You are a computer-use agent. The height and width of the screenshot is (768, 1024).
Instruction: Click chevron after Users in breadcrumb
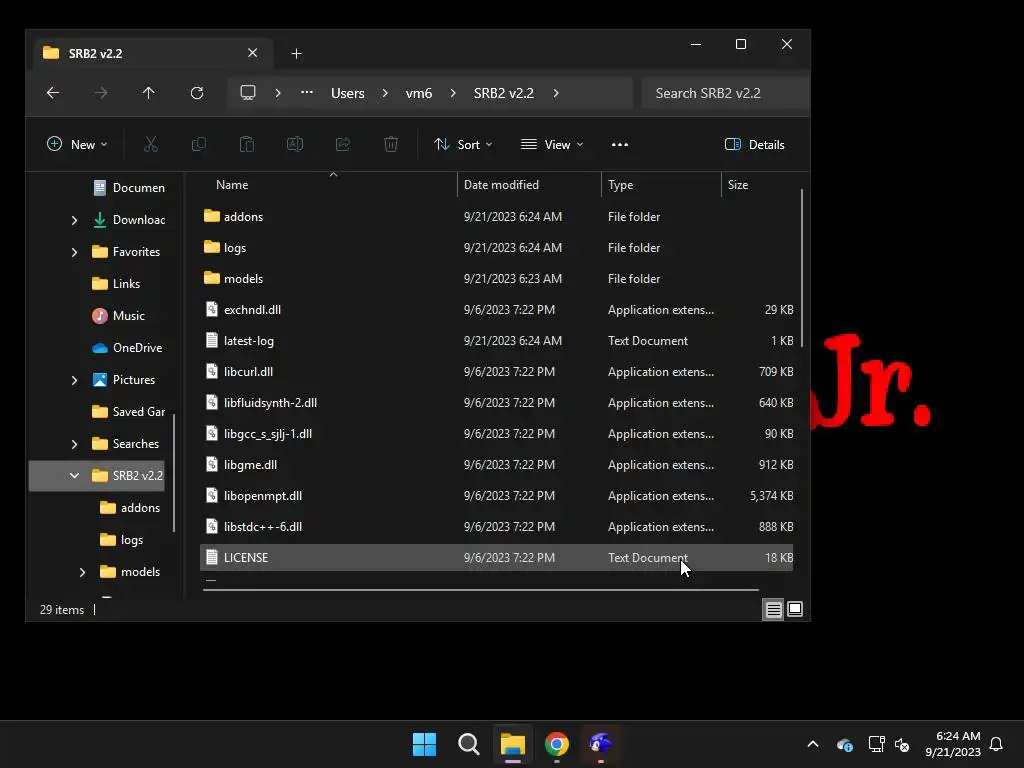pyautogui.click(x=385, y=93)
